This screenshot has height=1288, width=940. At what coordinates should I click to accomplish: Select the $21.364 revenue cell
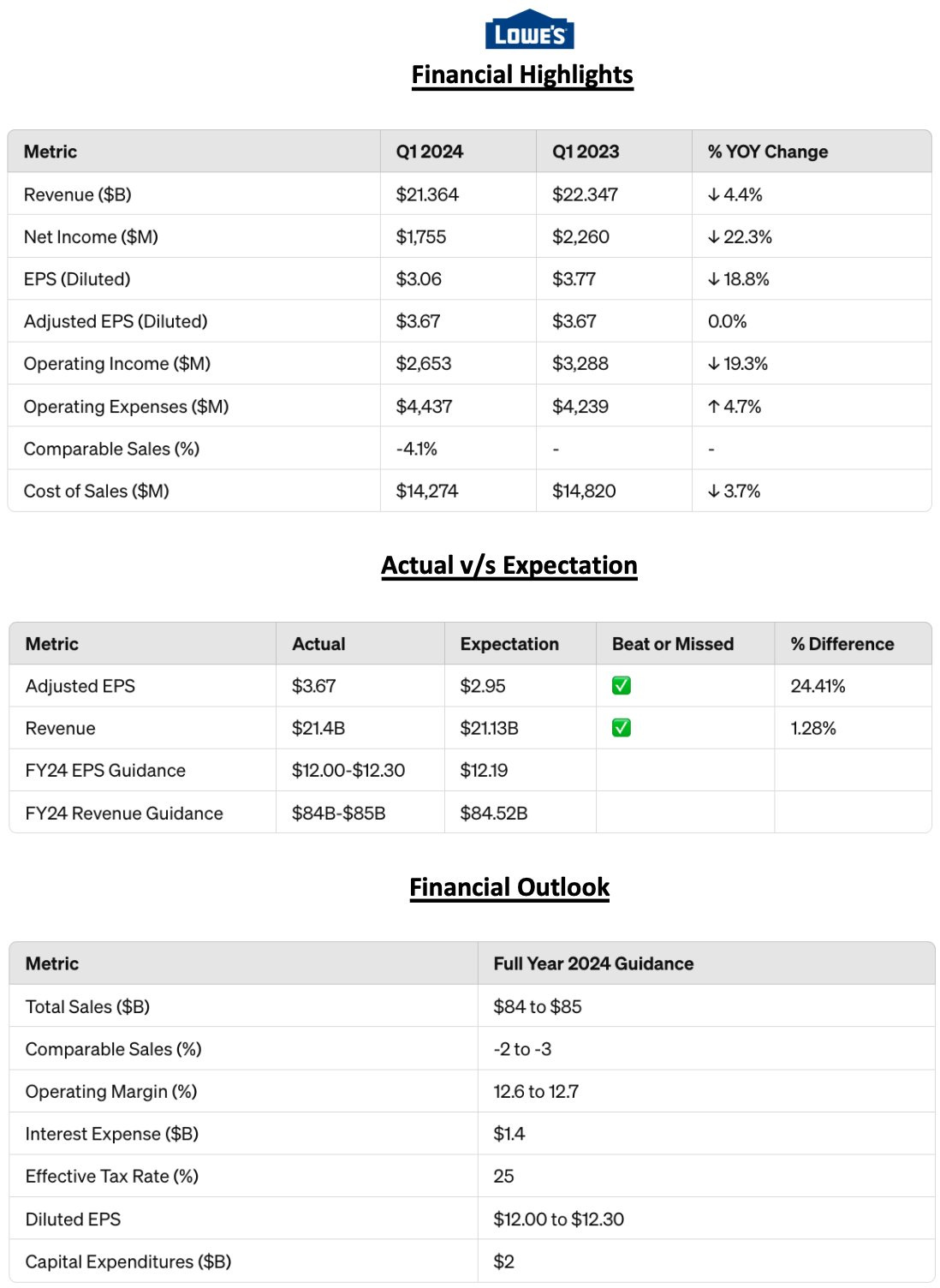pyautogui.click(x=427, y=195)
